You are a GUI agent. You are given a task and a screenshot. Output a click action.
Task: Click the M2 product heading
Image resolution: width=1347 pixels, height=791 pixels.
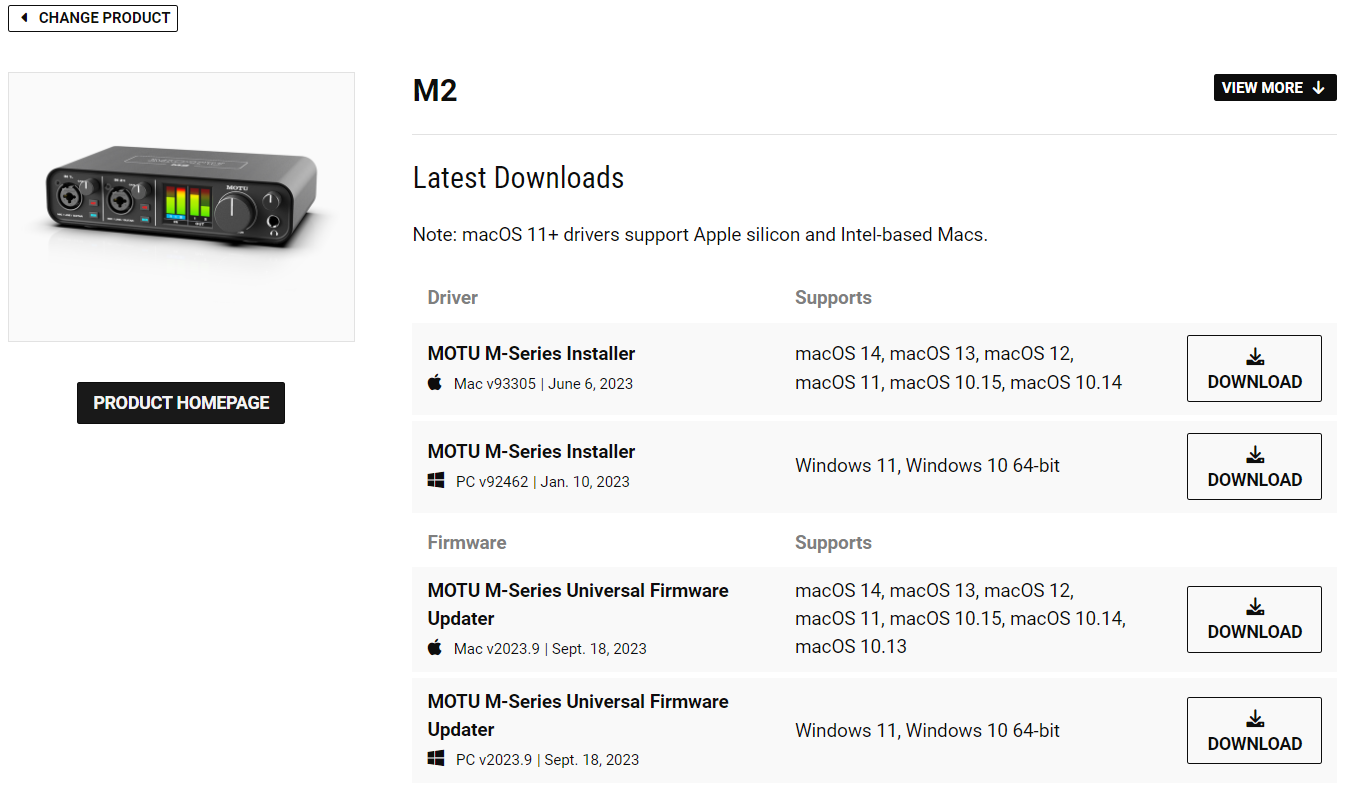435,91
